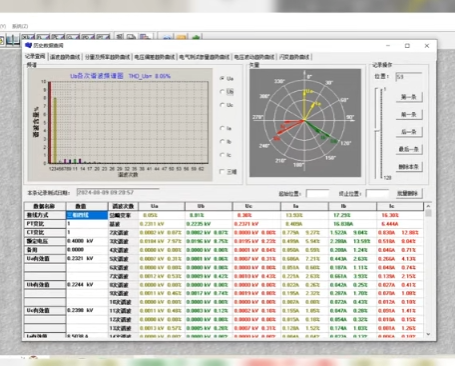Screen dimensions: 455x366
Task: Click the 批量删除 button
Action: (x=409, y=193)
